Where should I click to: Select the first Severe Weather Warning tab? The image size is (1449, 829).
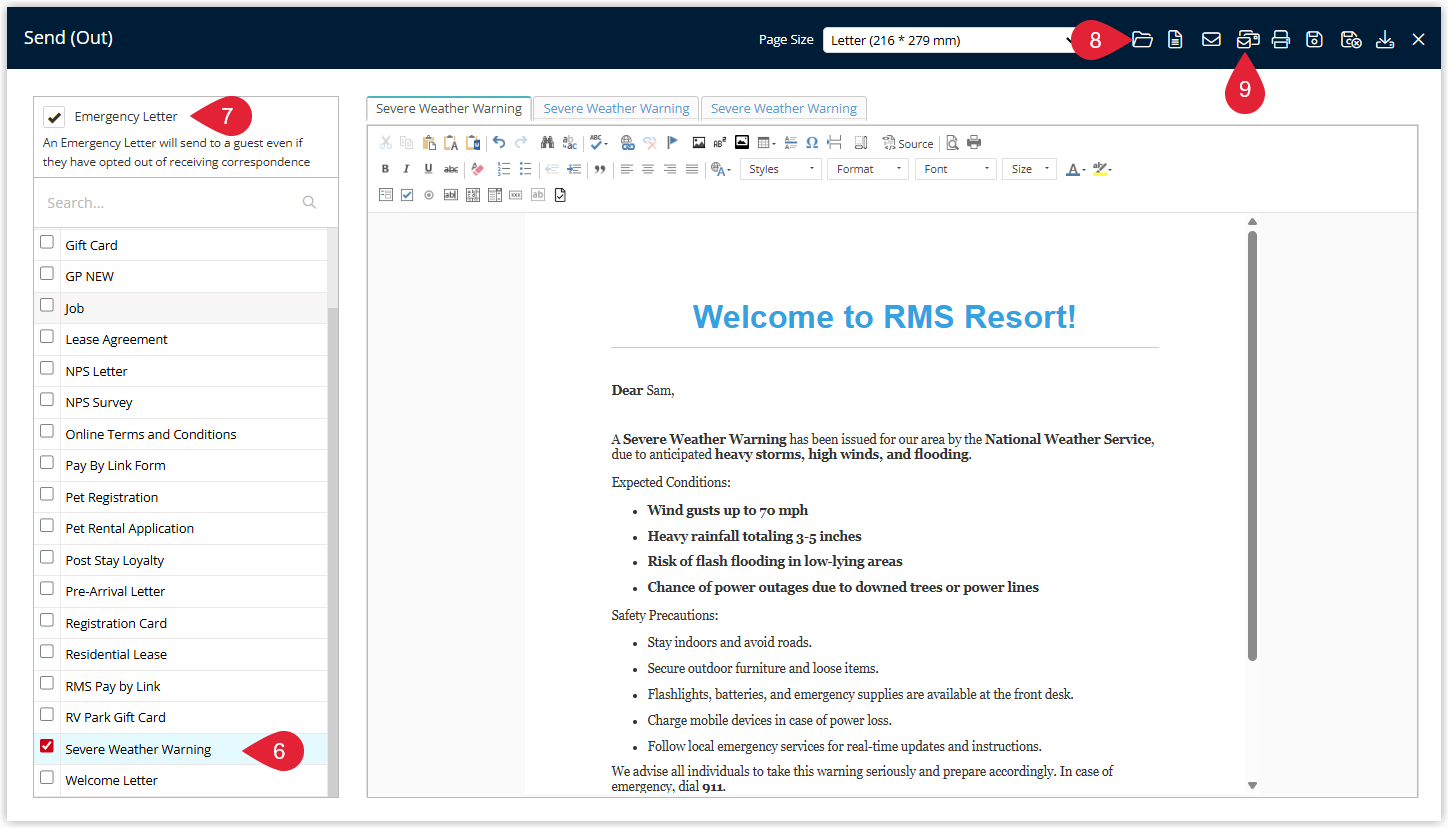[x=449, y=108]
